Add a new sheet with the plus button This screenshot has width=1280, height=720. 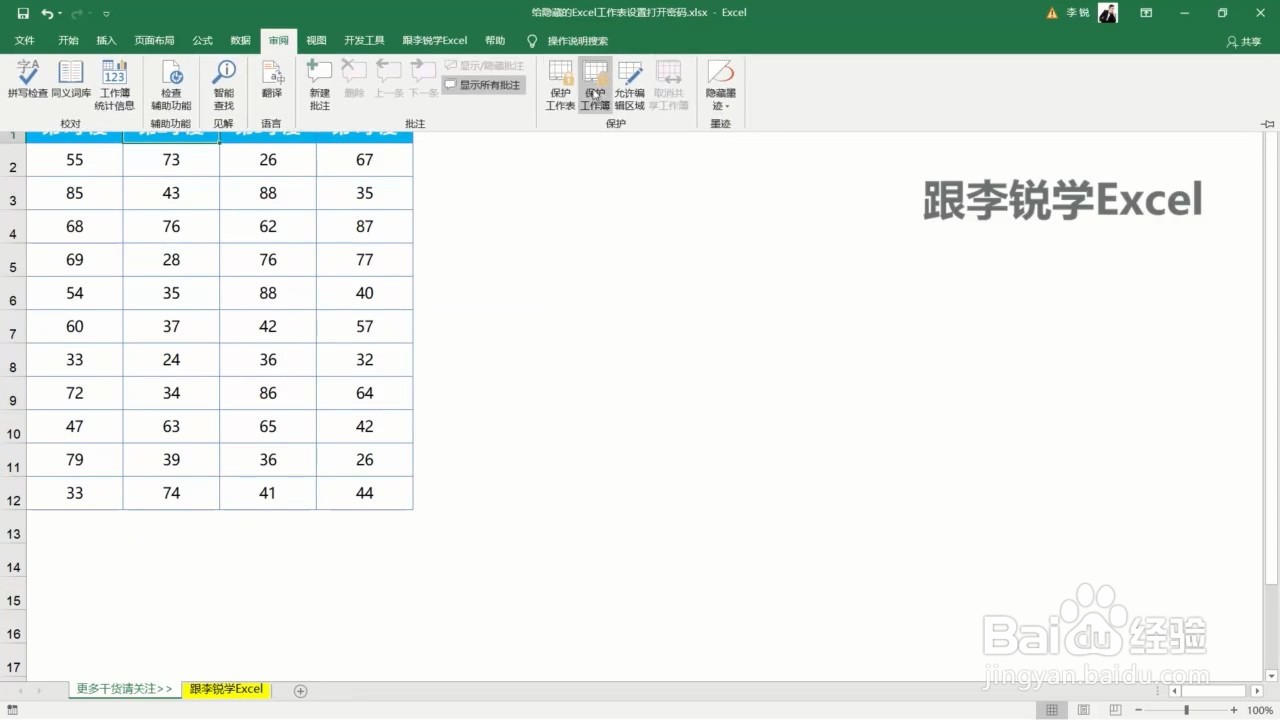[300, 690]
